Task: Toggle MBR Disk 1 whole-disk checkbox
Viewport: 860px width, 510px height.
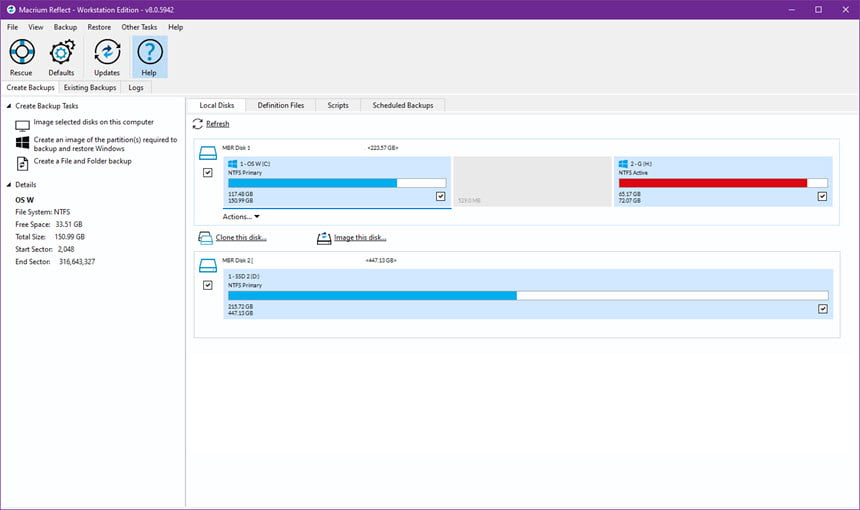Action: (x=208, y=173)
